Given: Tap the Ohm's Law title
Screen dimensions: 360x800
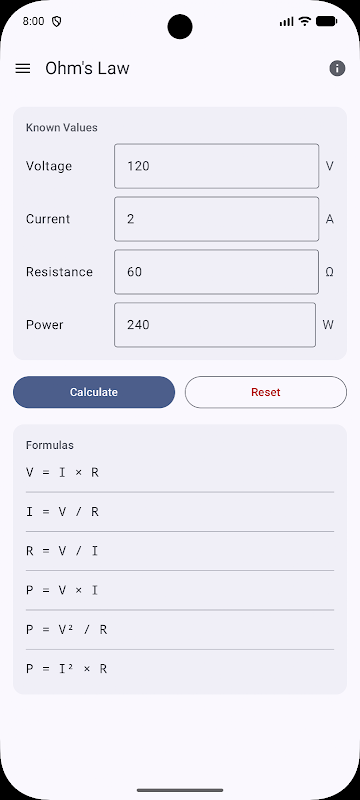Looking at the screenshot, I should coord(87,68).
